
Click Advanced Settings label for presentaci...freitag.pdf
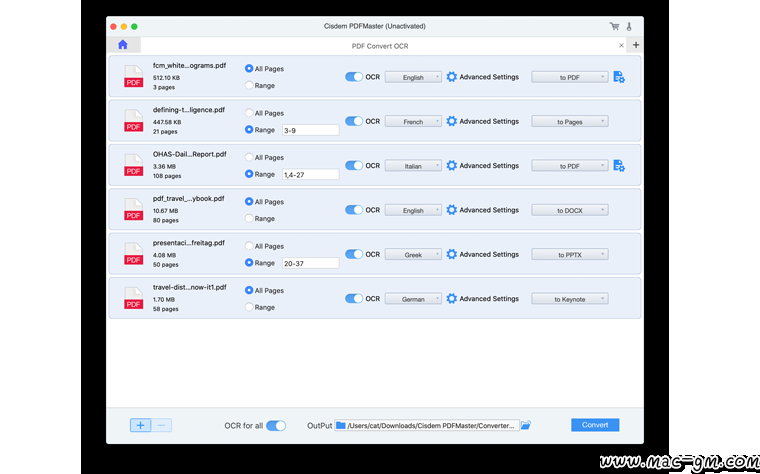489,254
